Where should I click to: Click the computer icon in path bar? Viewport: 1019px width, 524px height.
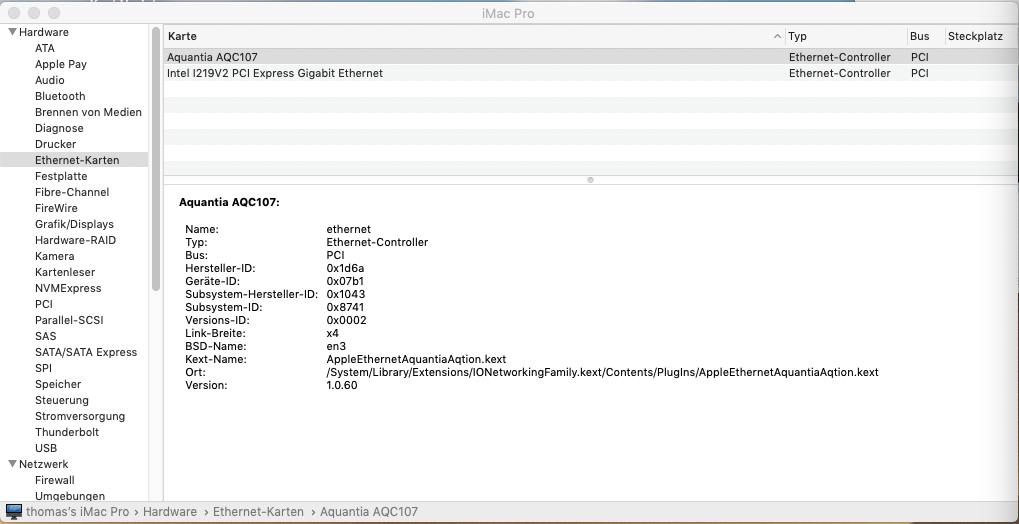(14, 512)
